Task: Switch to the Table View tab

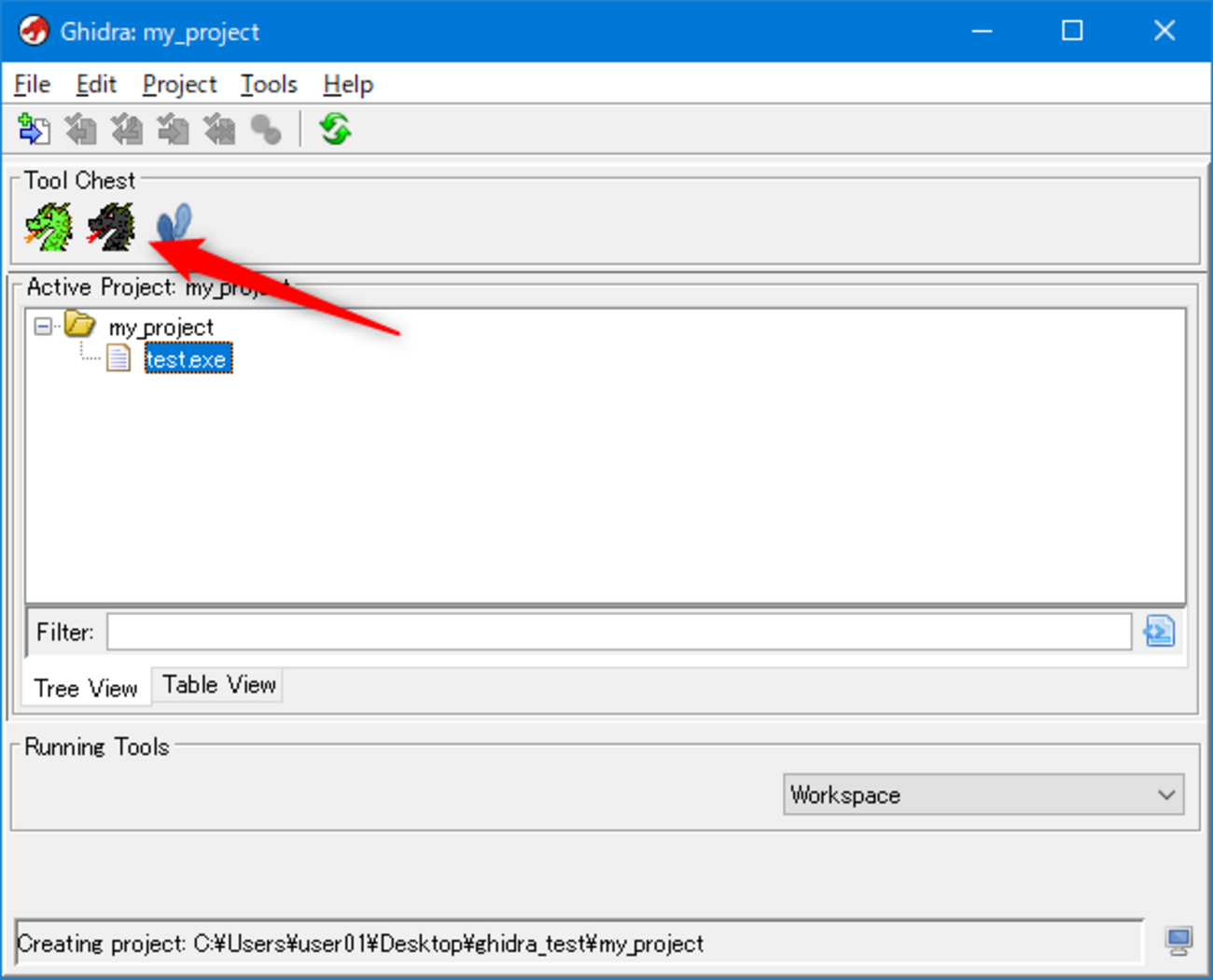Action: (219, 685)
